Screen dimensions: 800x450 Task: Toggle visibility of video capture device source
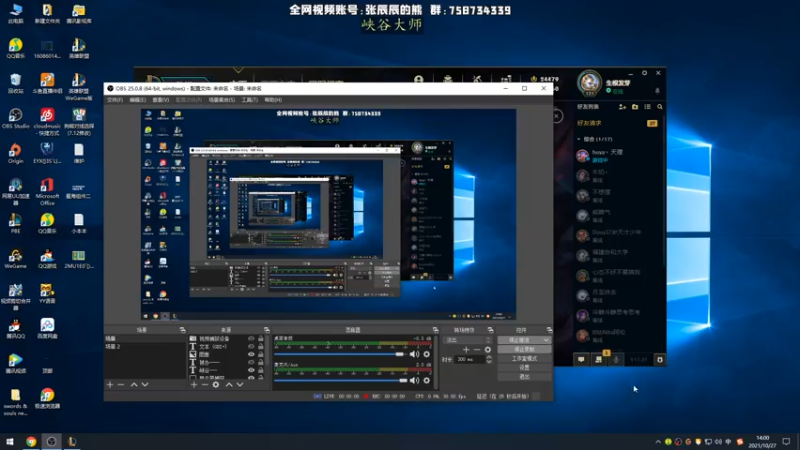point(251,338)
